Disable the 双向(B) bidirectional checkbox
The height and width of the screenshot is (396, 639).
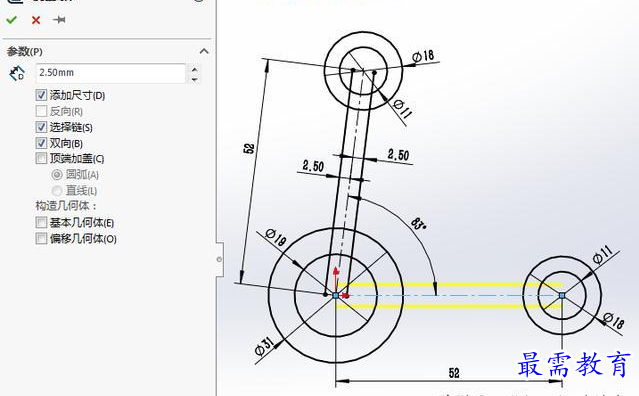point(41,143)
